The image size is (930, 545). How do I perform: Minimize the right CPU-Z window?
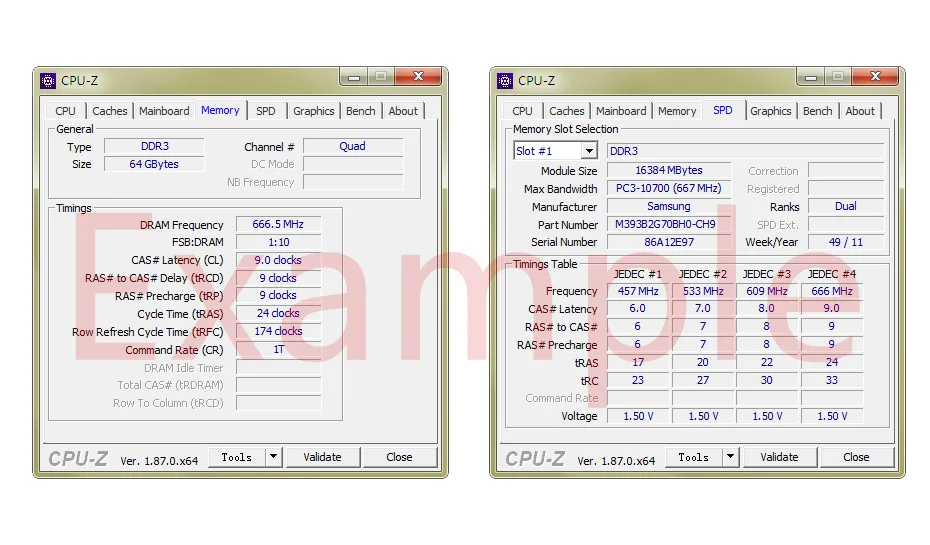point(811,77)
